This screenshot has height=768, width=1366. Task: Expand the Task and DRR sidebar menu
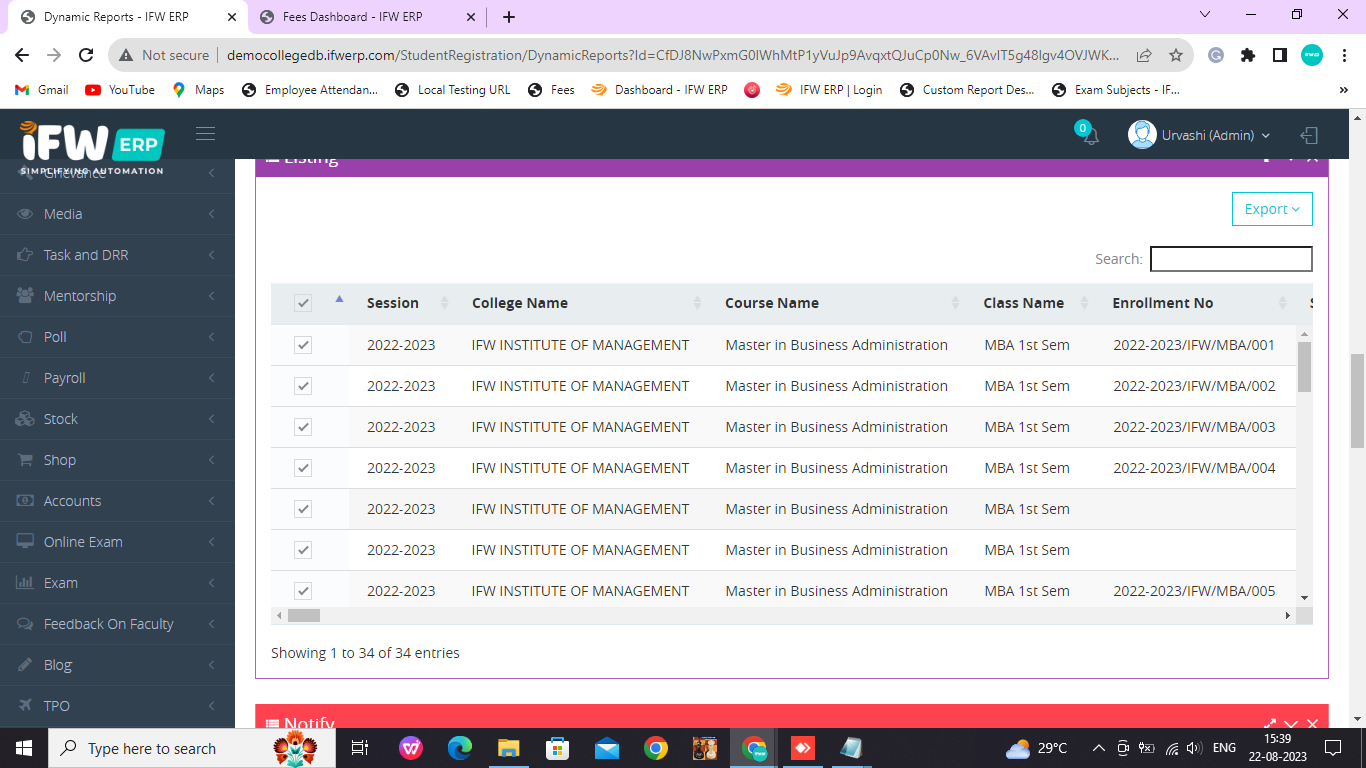pos(117,255)
